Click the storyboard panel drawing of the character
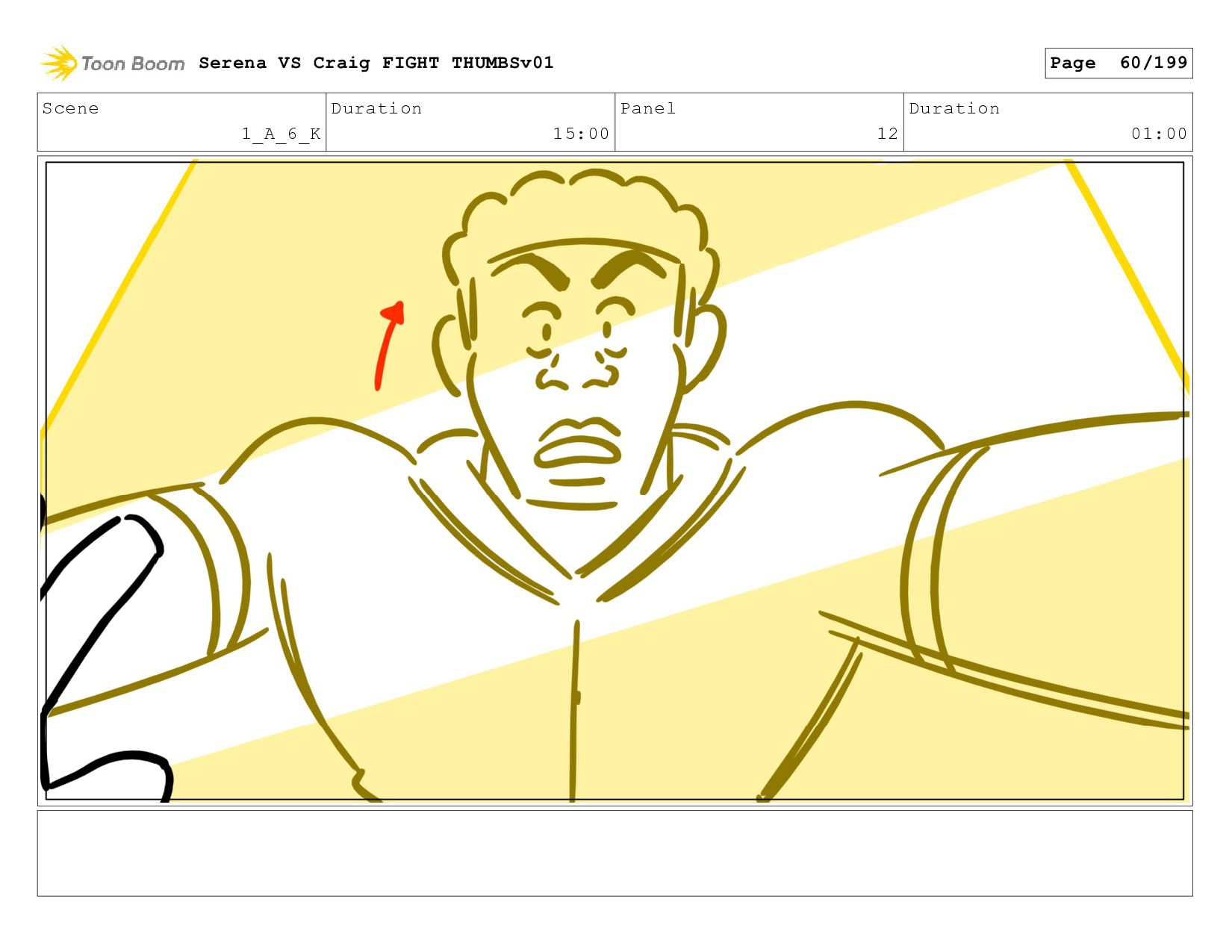Viewport: 1232px width, 952px height. click(x=615, y=481)
